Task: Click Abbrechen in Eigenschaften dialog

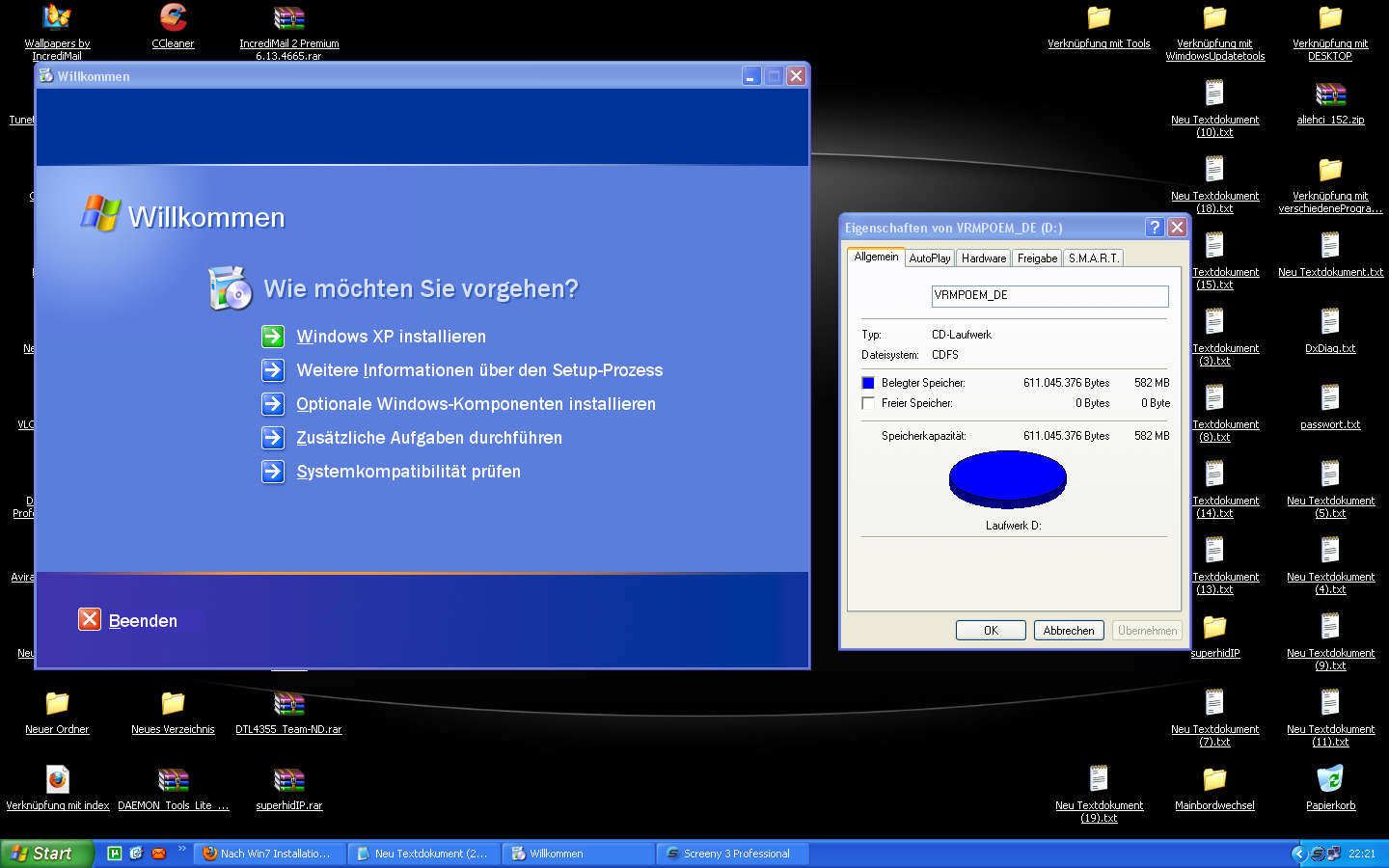Action: coord(1069,631)
